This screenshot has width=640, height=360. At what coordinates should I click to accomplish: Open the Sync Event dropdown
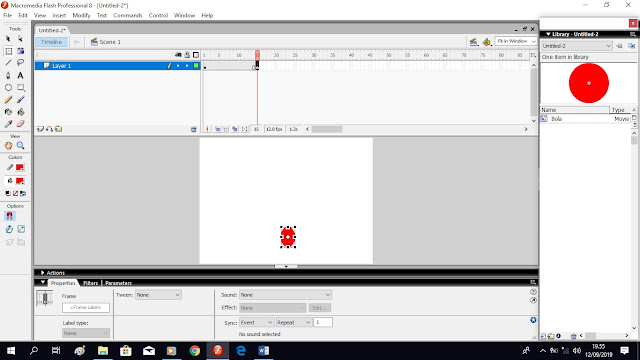(256, 322)
